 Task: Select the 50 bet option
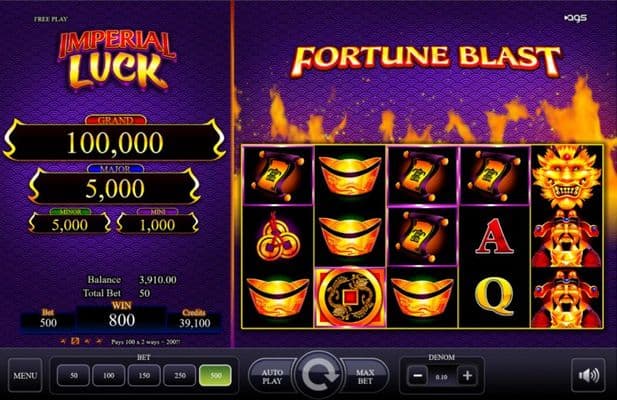(x=73, y=376)
